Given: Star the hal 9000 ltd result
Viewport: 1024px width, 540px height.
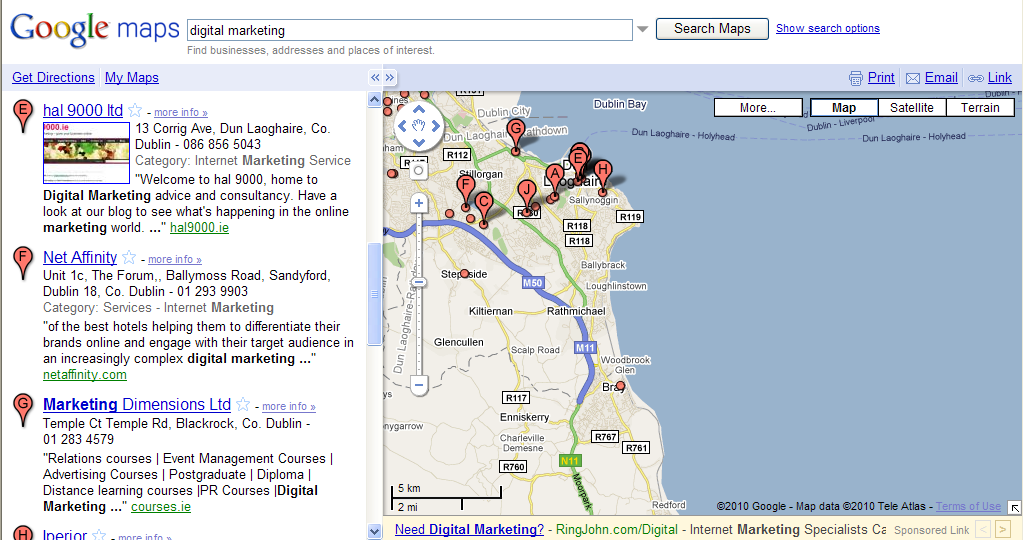Looking at the screenshot, I should tap(135, 110).
